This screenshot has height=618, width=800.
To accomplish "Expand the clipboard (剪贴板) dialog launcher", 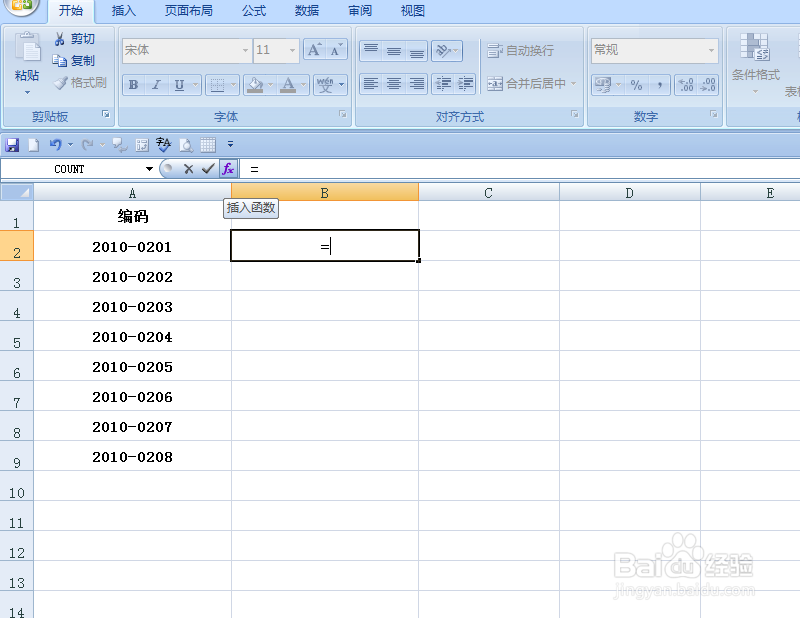I will (x=106, y=114).
